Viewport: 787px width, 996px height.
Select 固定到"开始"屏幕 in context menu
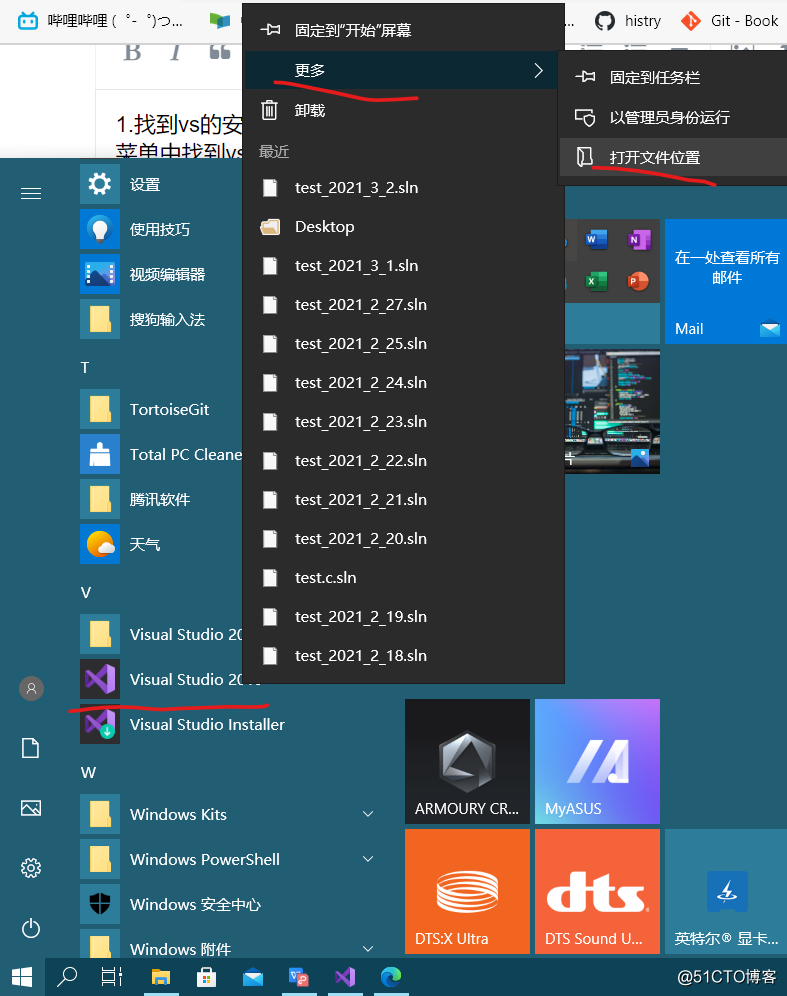coord(403,30)
